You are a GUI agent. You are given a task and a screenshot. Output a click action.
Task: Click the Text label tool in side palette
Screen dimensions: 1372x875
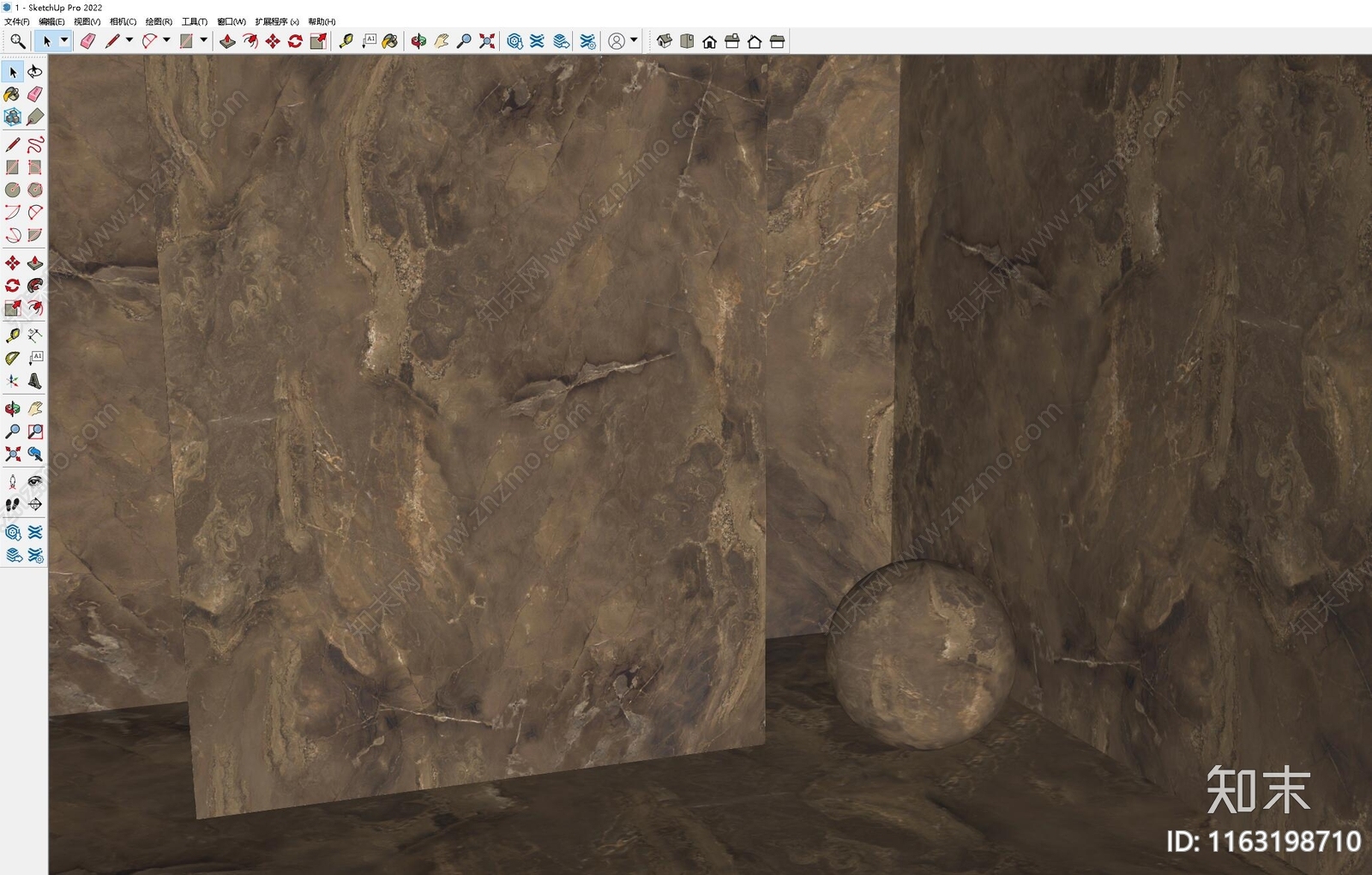[x=35, y=359]
